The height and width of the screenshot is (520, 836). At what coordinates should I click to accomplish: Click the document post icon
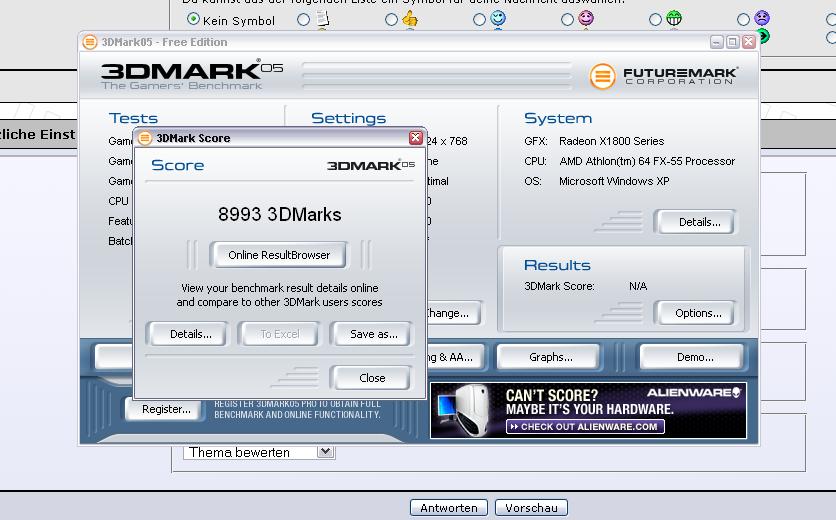pos(323,19)
